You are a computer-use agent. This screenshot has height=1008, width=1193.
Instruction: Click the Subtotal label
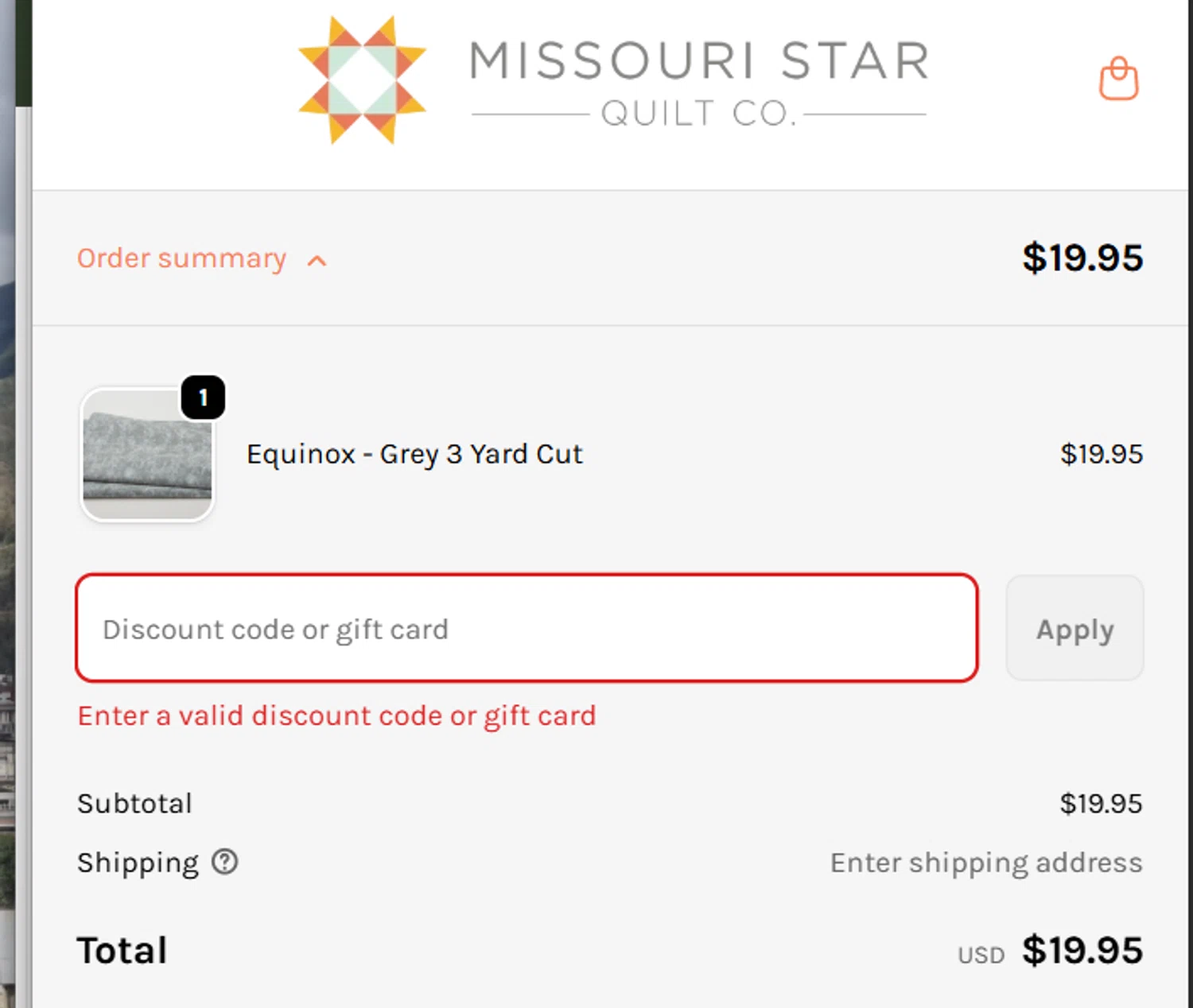tap(134, 804)
